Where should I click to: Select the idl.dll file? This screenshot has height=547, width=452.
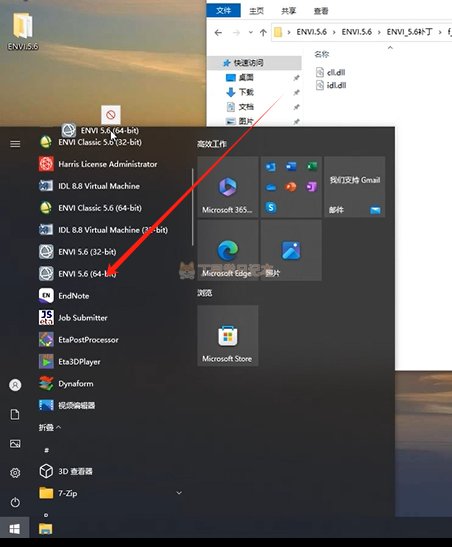[331, 85]
